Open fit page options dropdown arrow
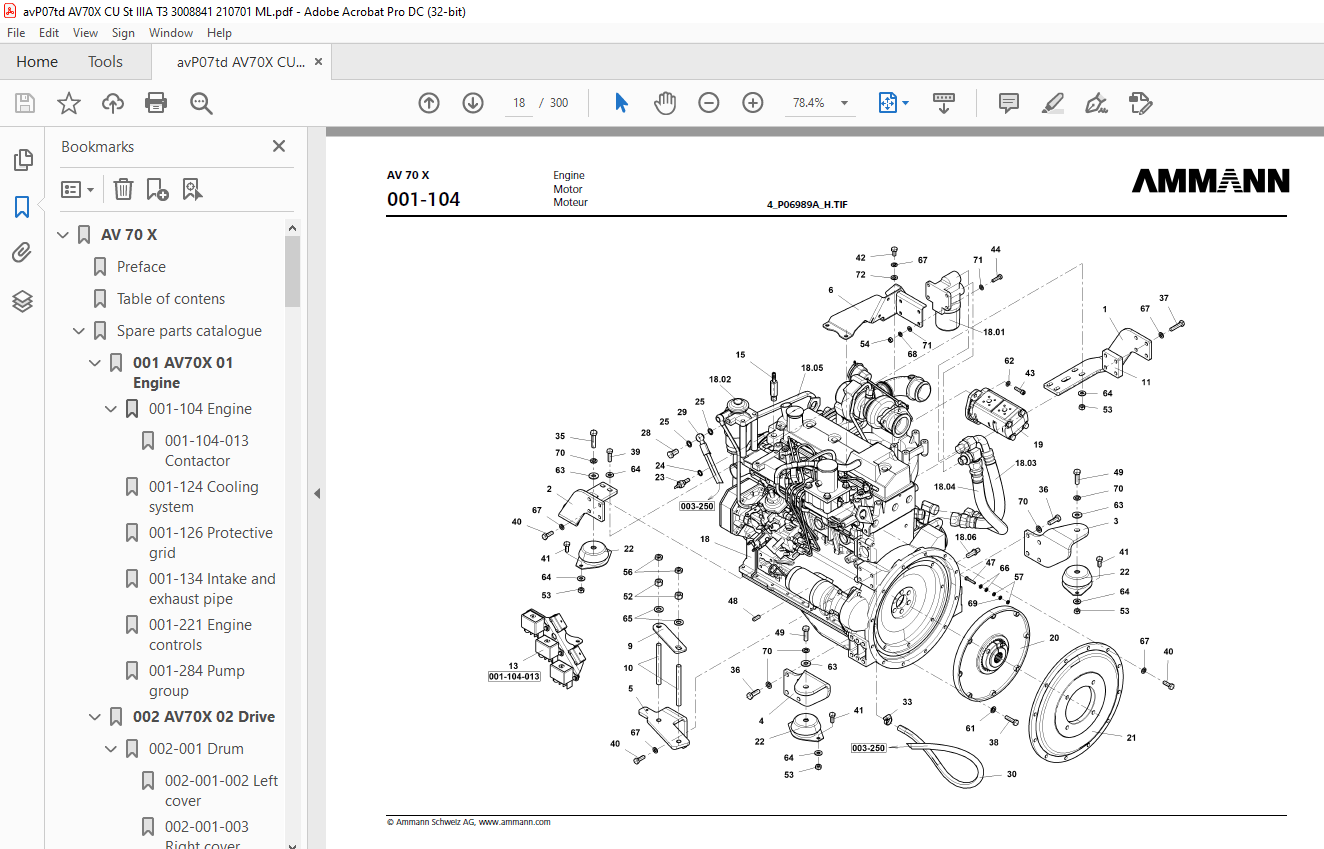This screenshot has height=849, width=1324. [x=905, y=103]
